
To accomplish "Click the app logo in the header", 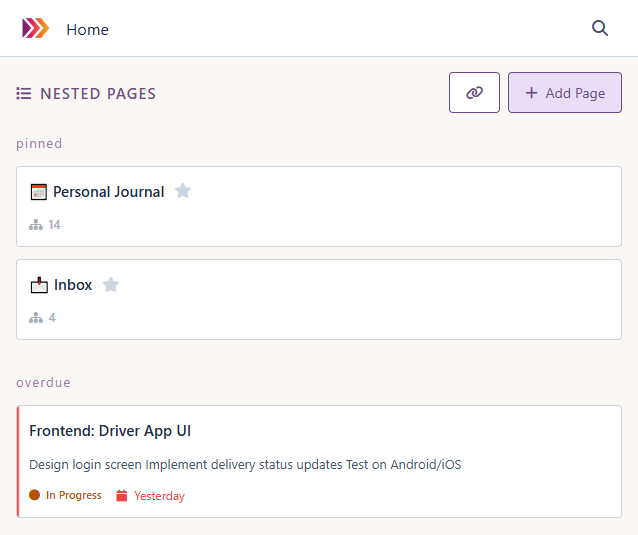I will 35,29.
